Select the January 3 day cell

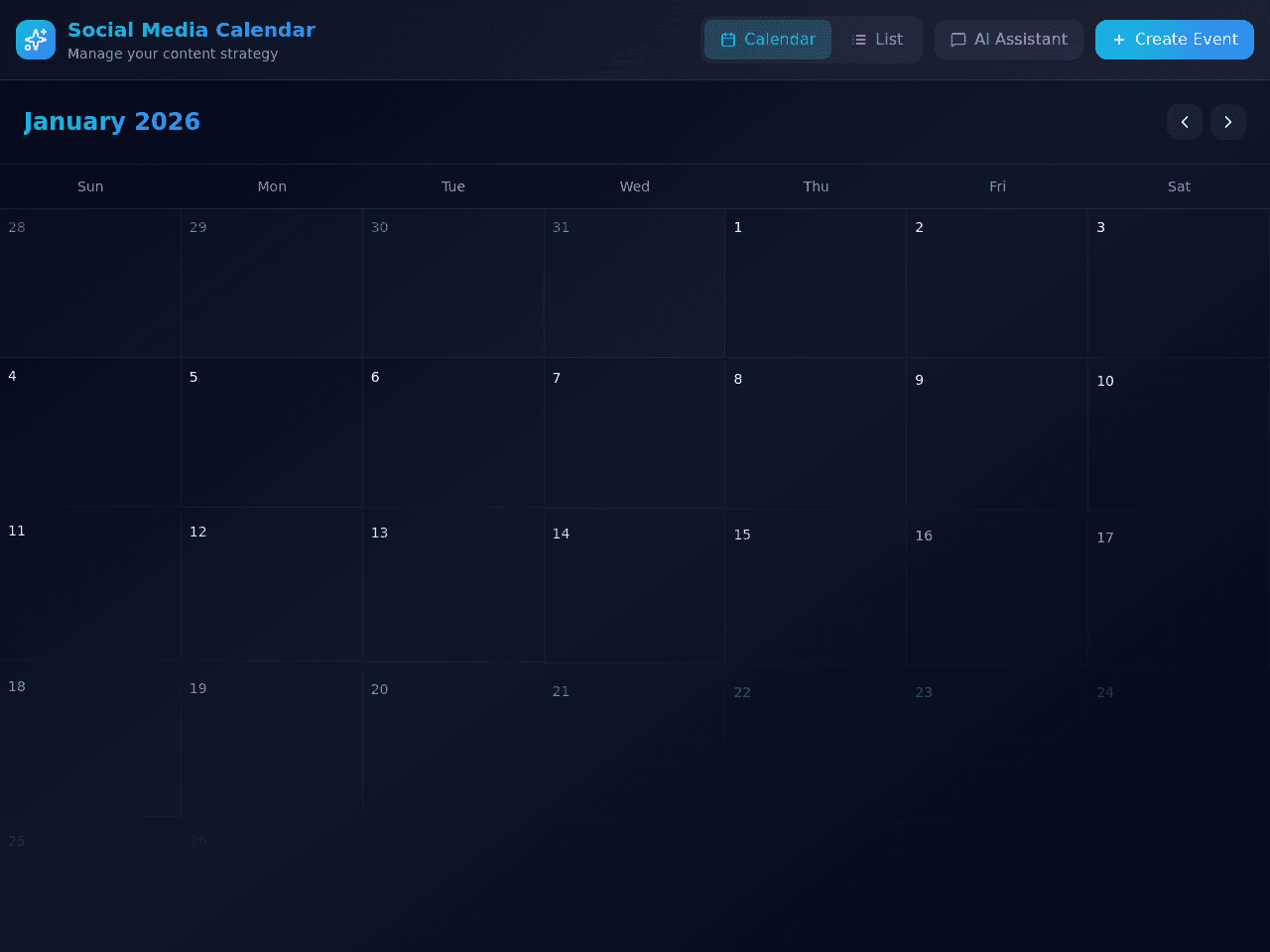tap(1179, 284)
